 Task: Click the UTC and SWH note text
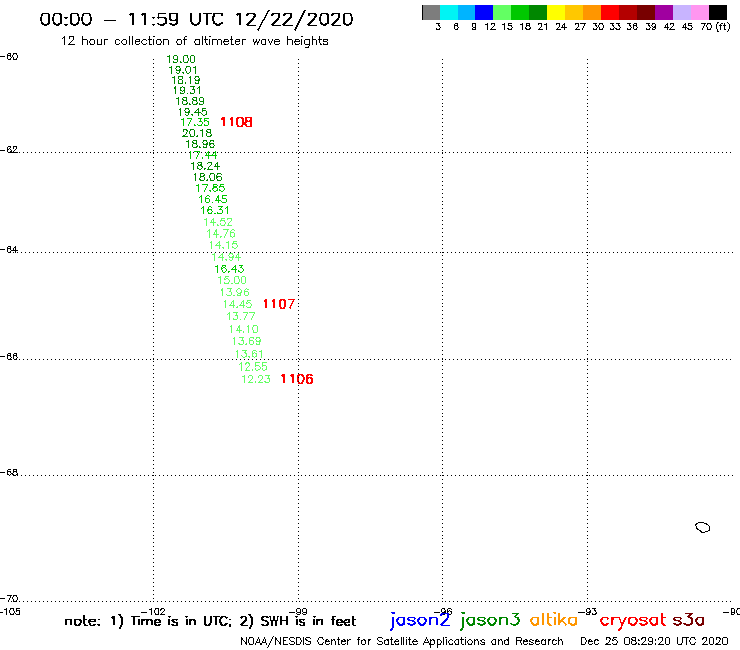210,621
